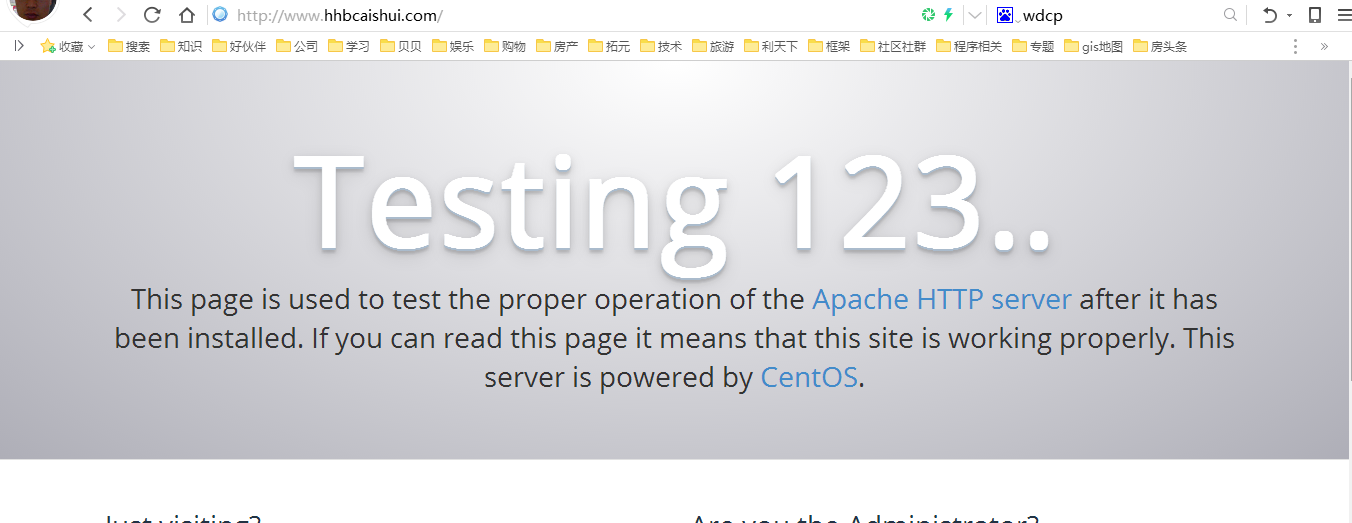This screenshot has width=1352, height=523.
Task: Click the Baidu paw search engine icon
Action: 1005,15
